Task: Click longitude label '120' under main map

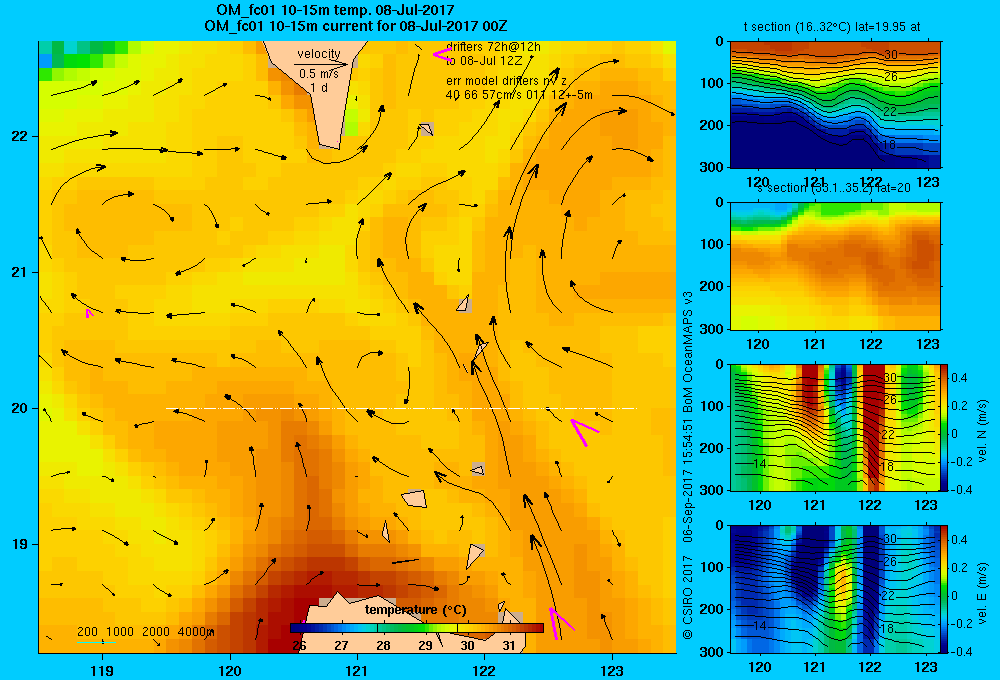Action: (230, 670)
